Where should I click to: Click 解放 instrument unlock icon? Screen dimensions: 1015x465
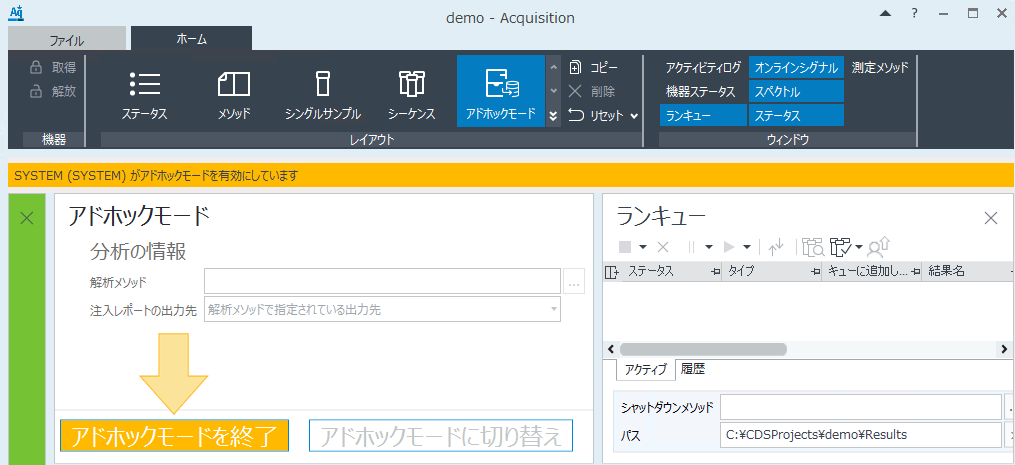point(36,91)
